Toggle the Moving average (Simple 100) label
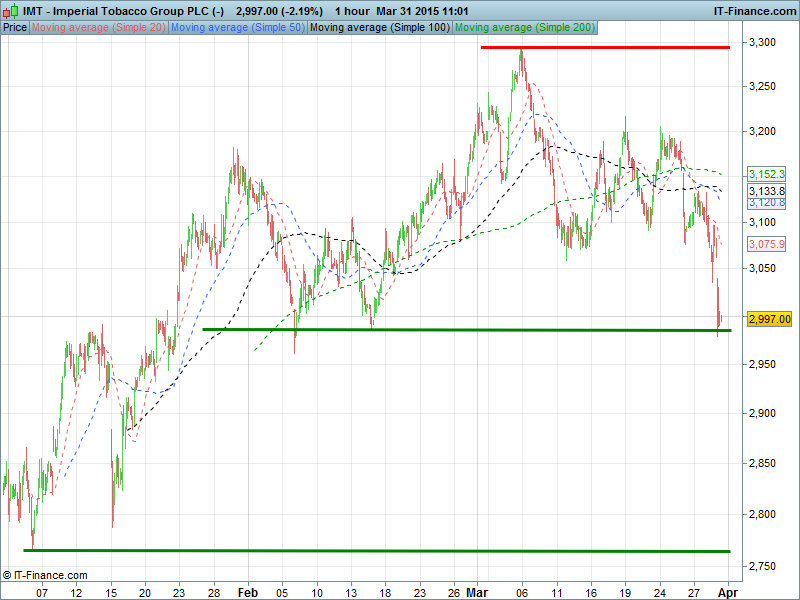The width and height of the screenshot is (800, 600). pos(379,27)
